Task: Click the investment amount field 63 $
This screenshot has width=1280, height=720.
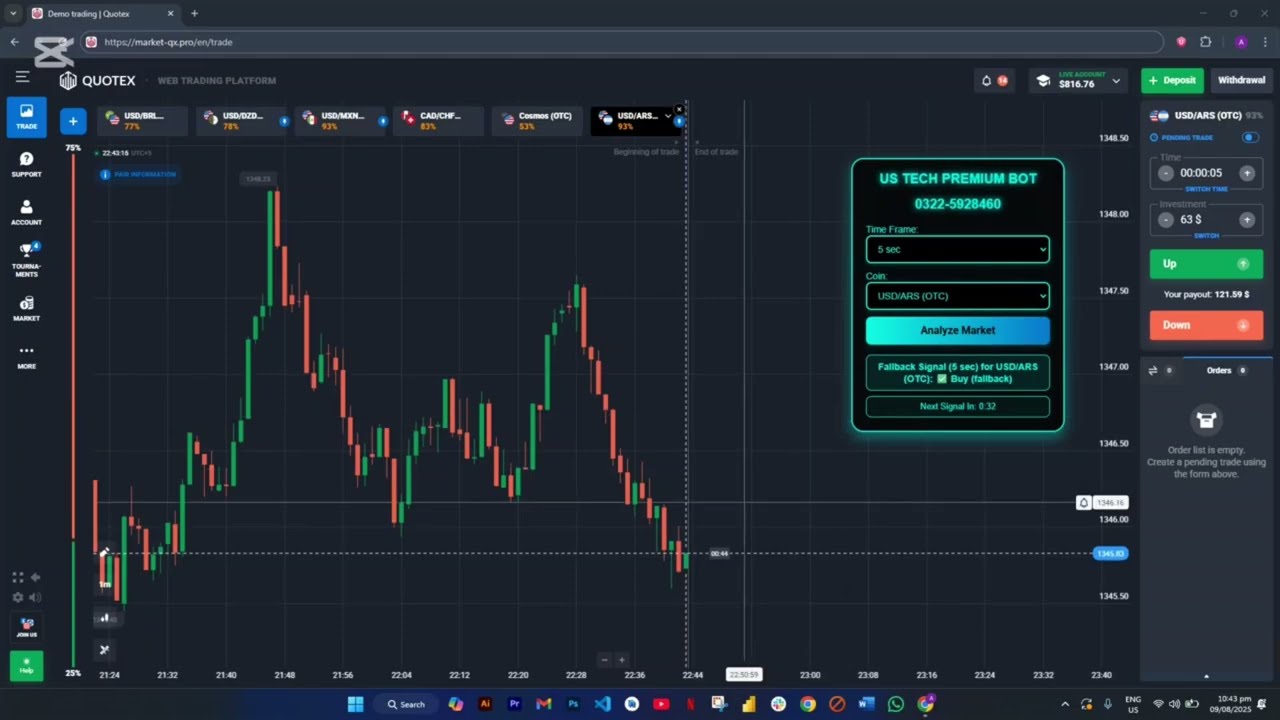Action: [1206, 219]
